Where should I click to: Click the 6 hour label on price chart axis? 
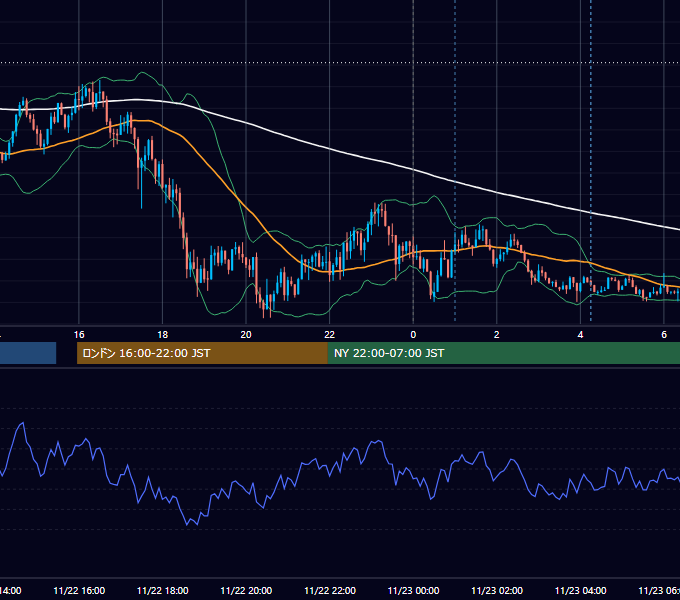pos(664,335)
